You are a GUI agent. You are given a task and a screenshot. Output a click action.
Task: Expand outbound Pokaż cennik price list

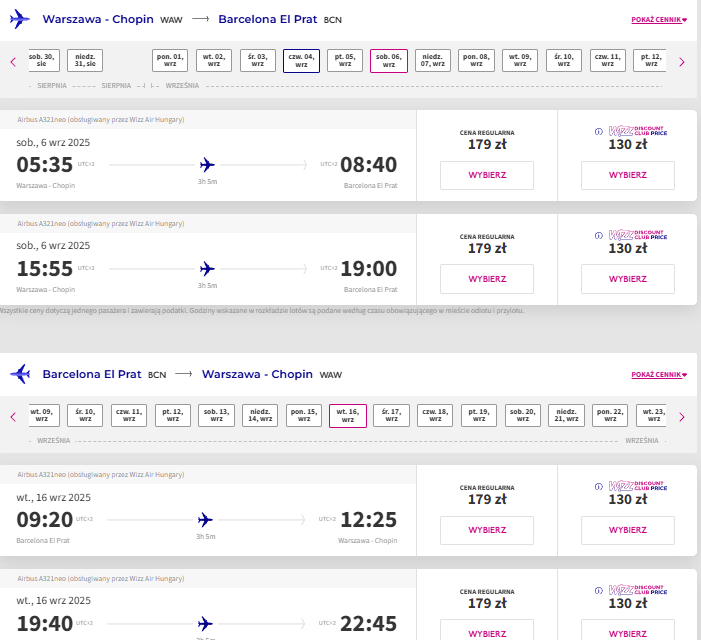click(659, 20)
